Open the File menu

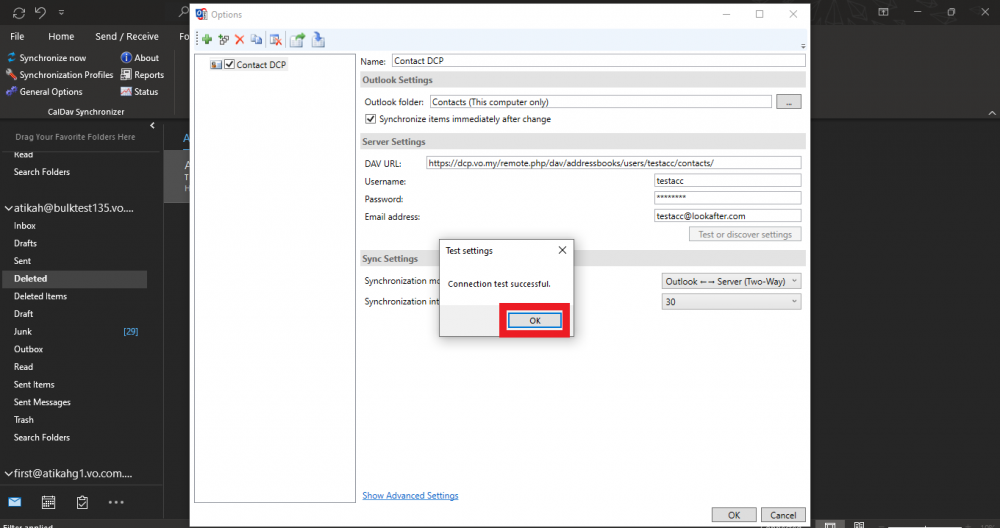pos(17,36)
